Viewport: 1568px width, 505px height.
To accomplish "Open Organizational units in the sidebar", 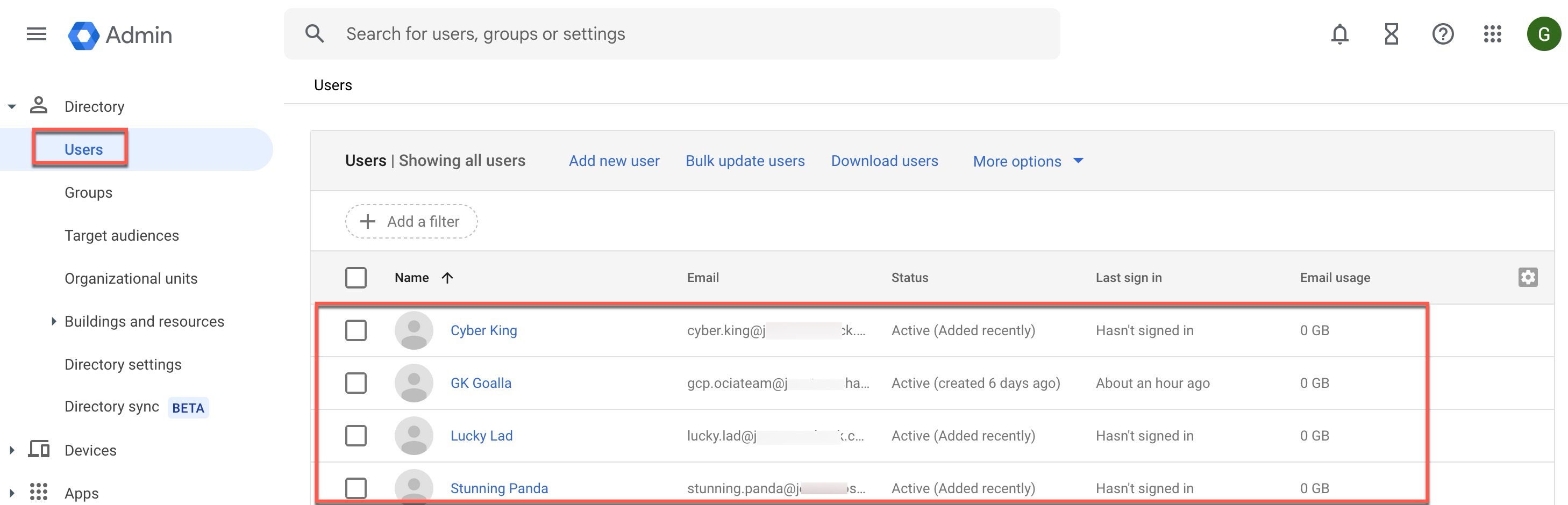I will (x=131, y=279).
